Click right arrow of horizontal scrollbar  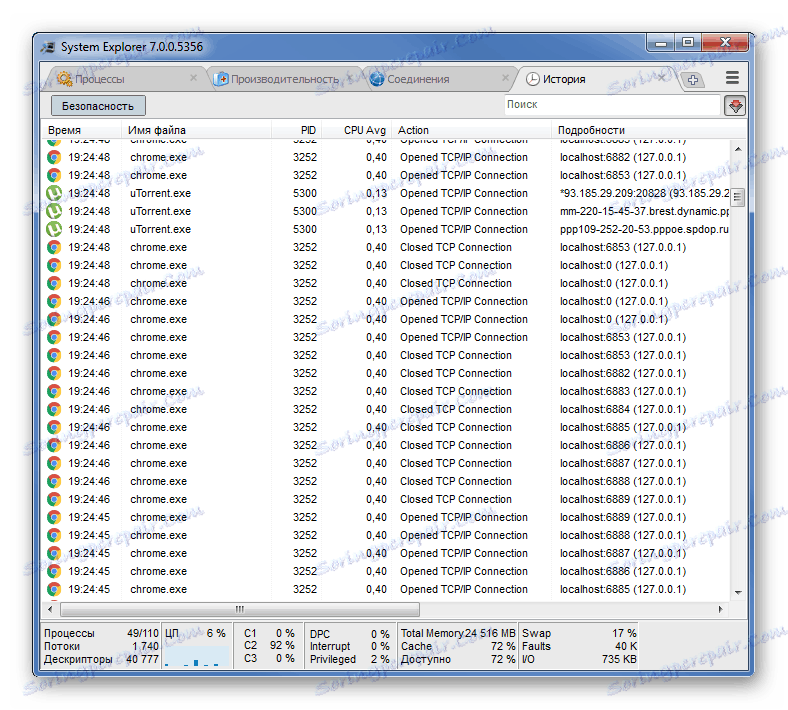[x=720, y=609]
